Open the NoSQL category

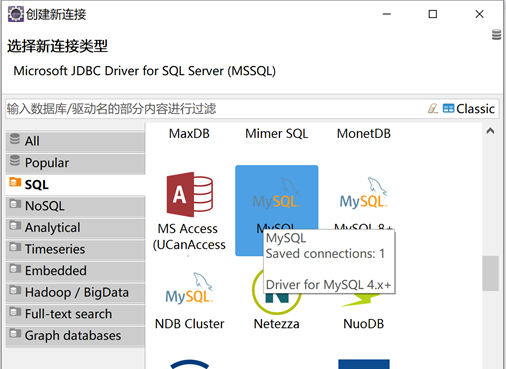click(75, 206)
